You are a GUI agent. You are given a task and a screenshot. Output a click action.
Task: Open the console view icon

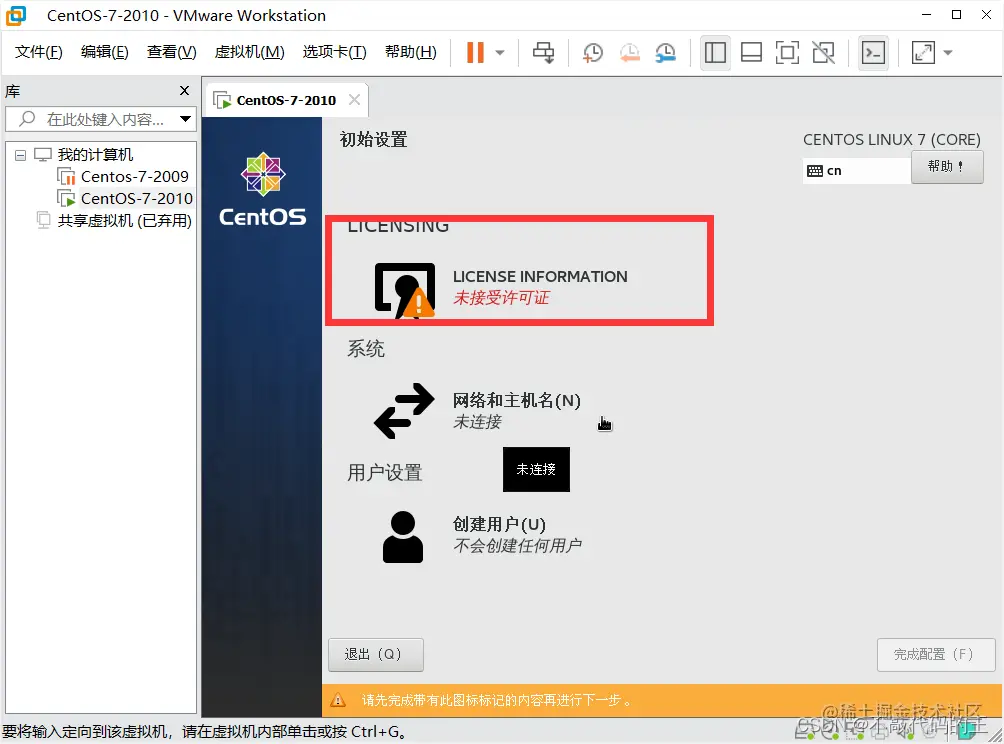[873, 53]
